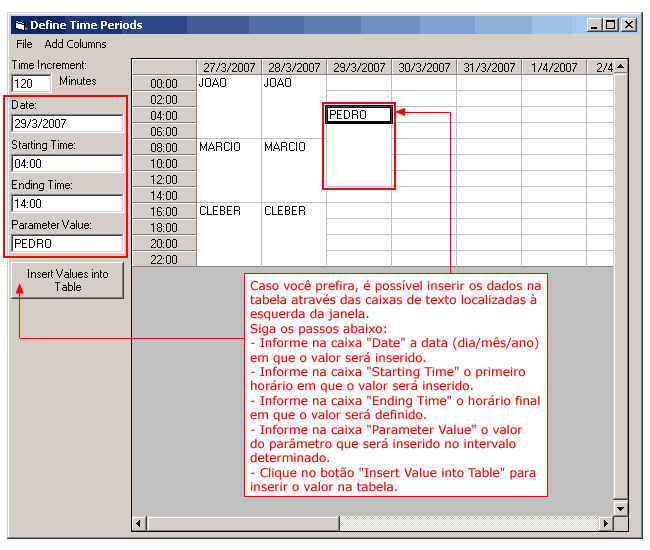Select the 10:00 row header
The image size is (650, 550).
click(x=164, y=163)
